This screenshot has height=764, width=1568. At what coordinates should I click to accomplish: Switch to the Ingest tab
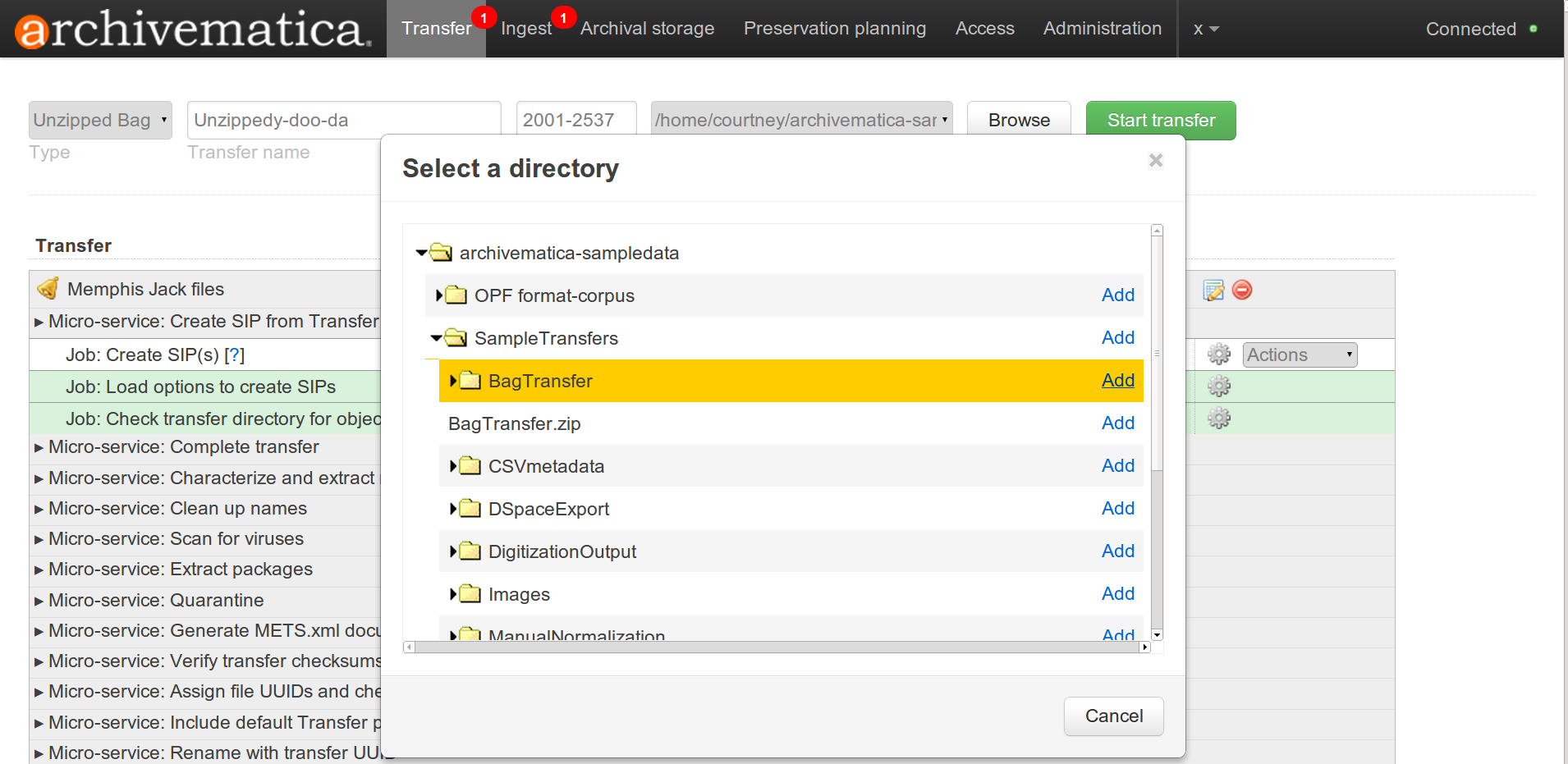(525, 29)
